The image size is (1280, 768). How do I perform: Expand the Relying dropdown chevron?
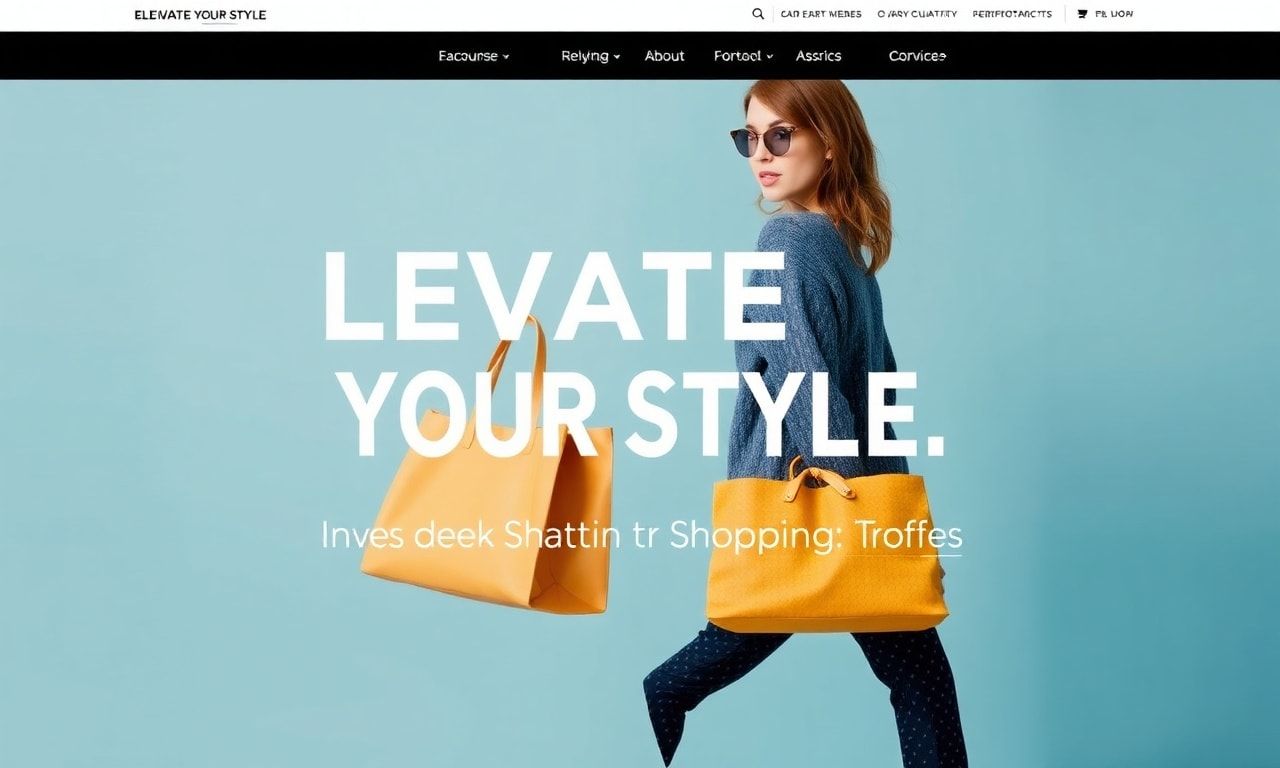point(617,57)
